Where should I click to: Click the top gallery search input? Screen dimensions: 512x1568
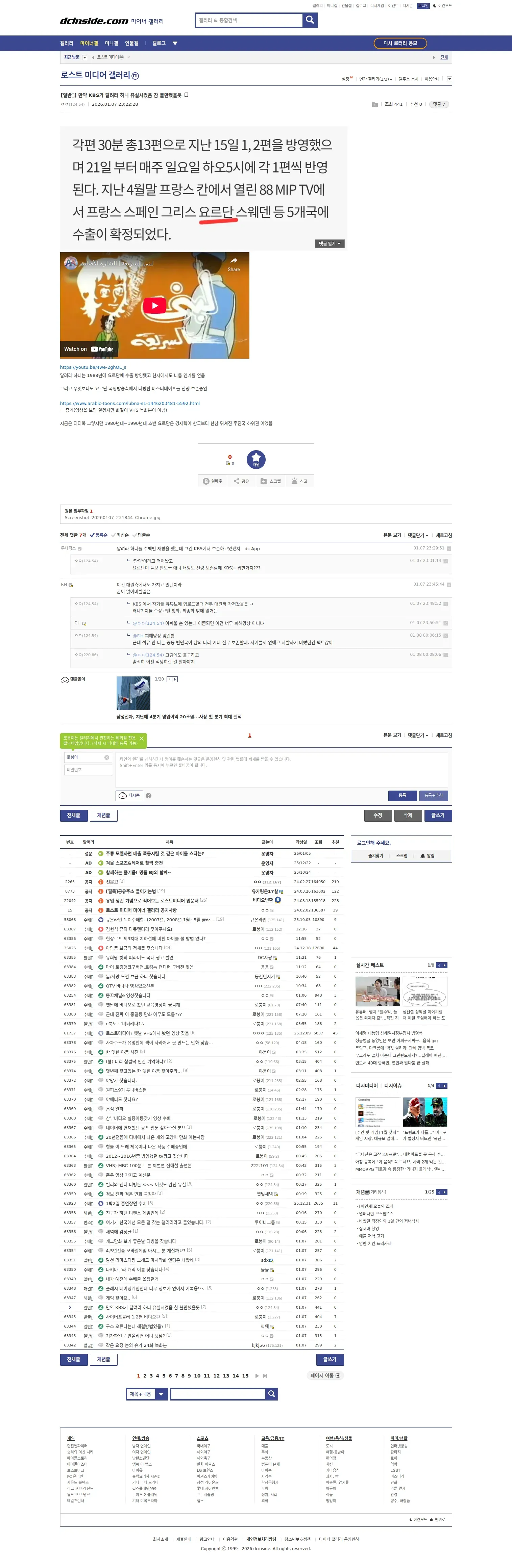pos(249,20)
